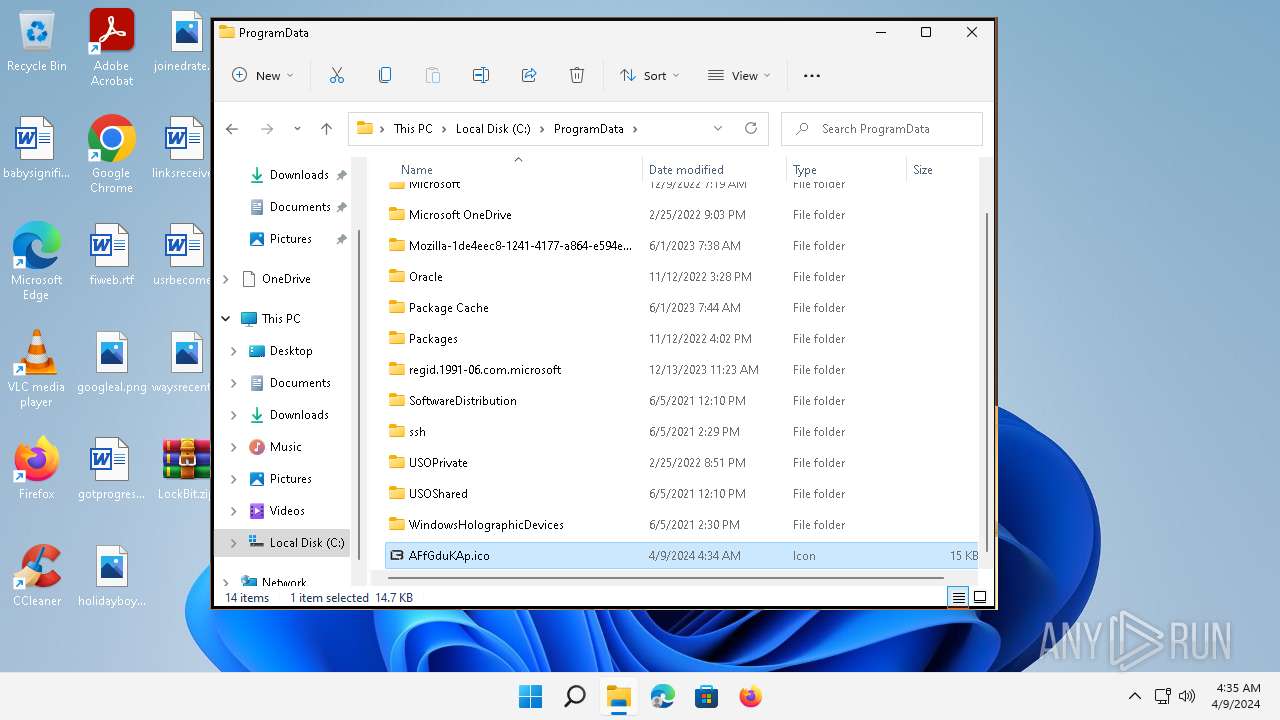1280x720 pixels.
Task: Go back with the left arrow
Action: (232, 129)
